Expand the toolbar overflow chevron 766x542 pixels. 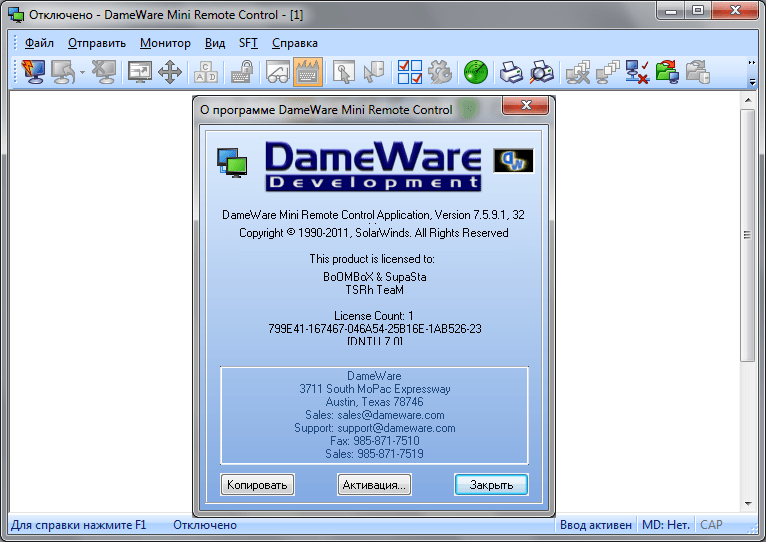tap(752, 63)
